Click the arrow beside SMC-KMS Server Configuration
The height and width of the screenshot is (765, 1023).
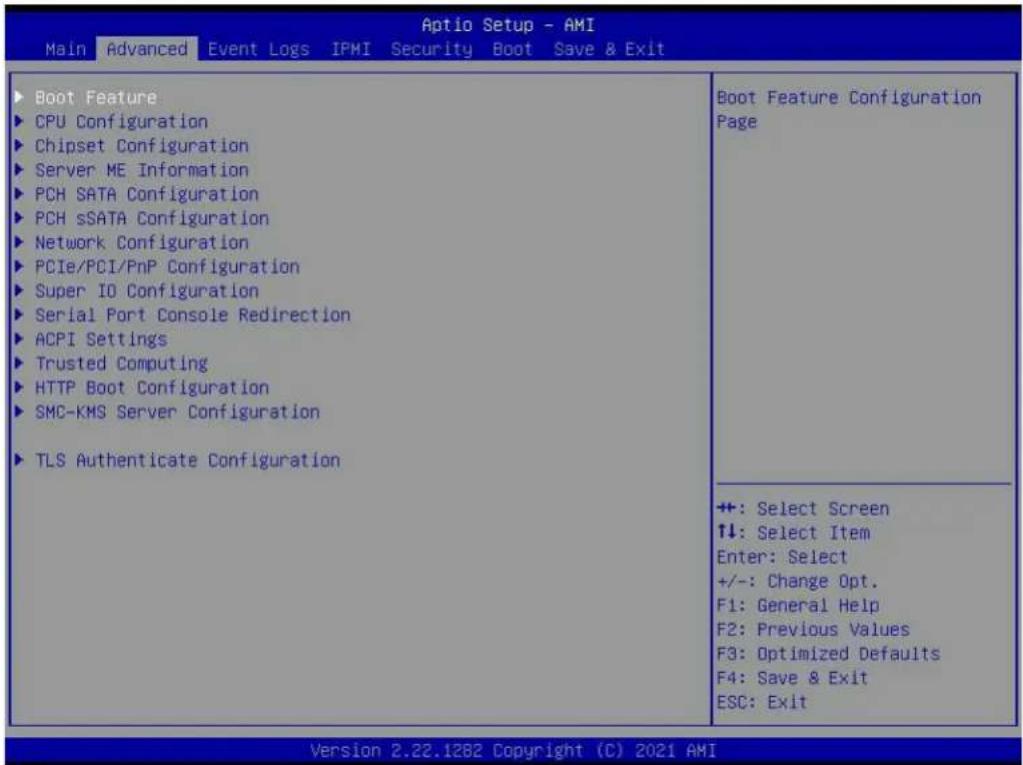coord(20,412)
